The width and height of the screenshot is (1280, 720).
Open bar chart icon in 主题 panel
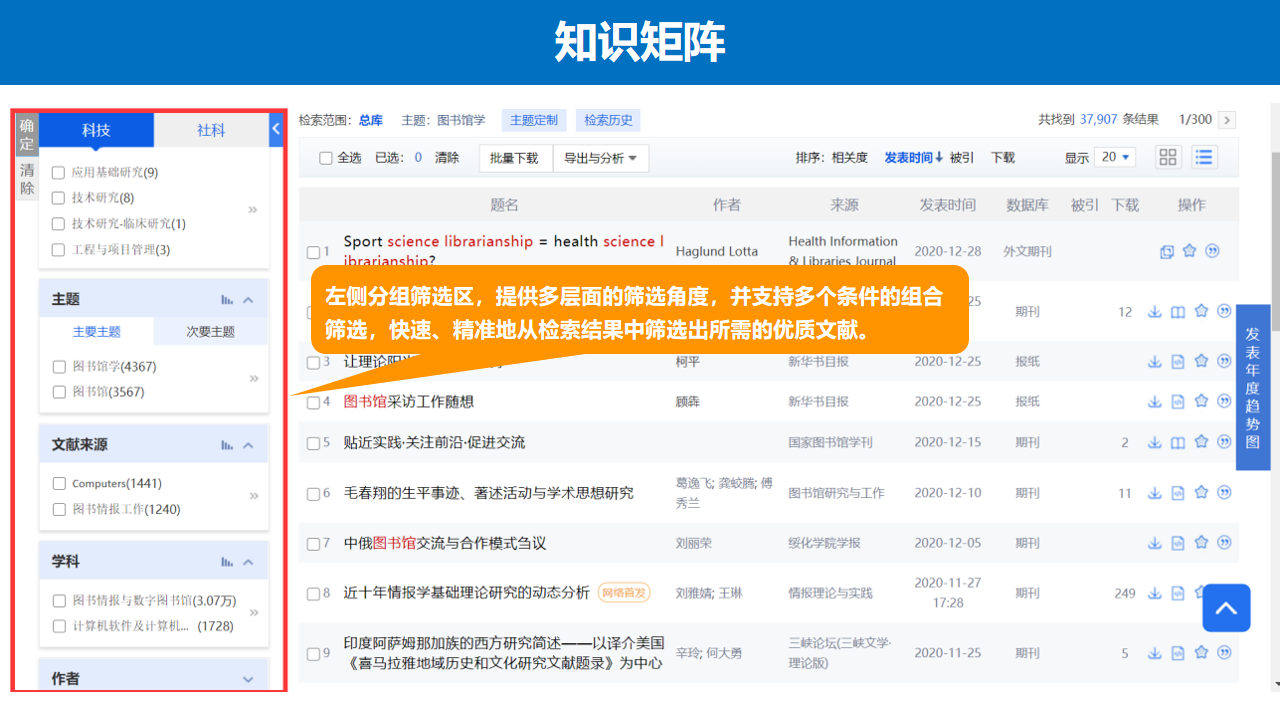click(x=227, y=299)
